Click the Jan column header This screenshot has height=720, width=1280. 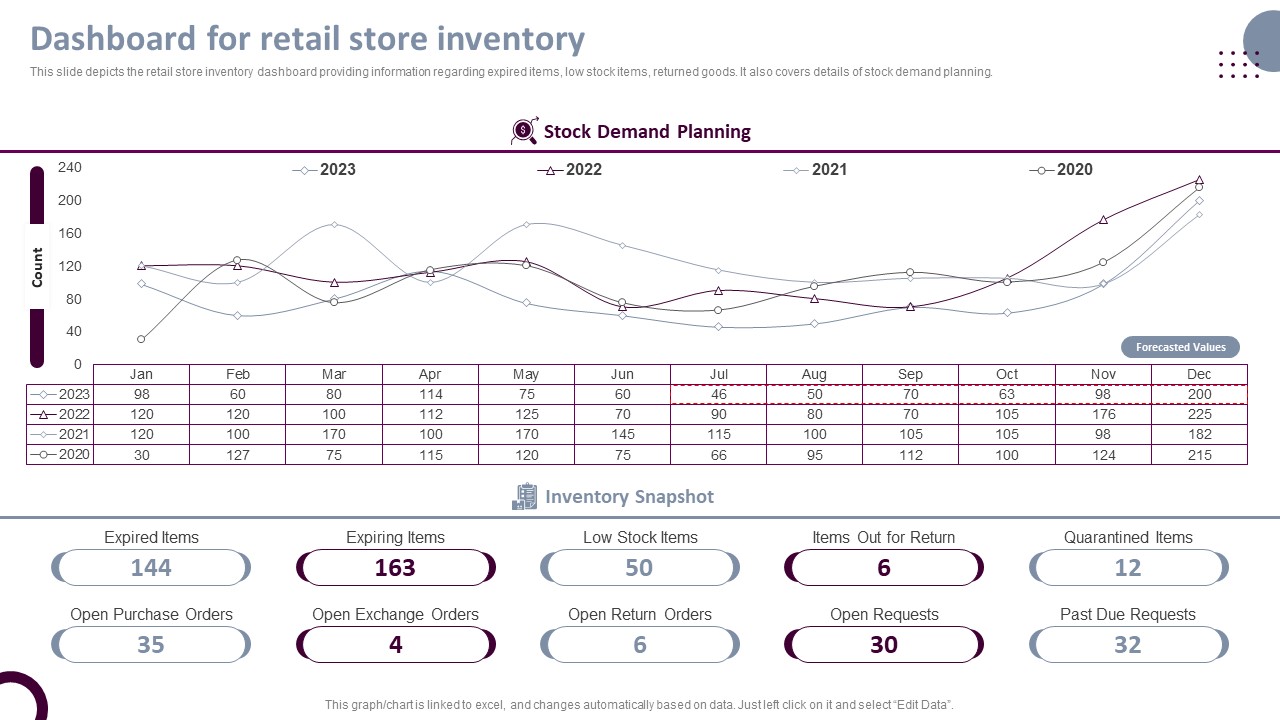coord(141,374)
